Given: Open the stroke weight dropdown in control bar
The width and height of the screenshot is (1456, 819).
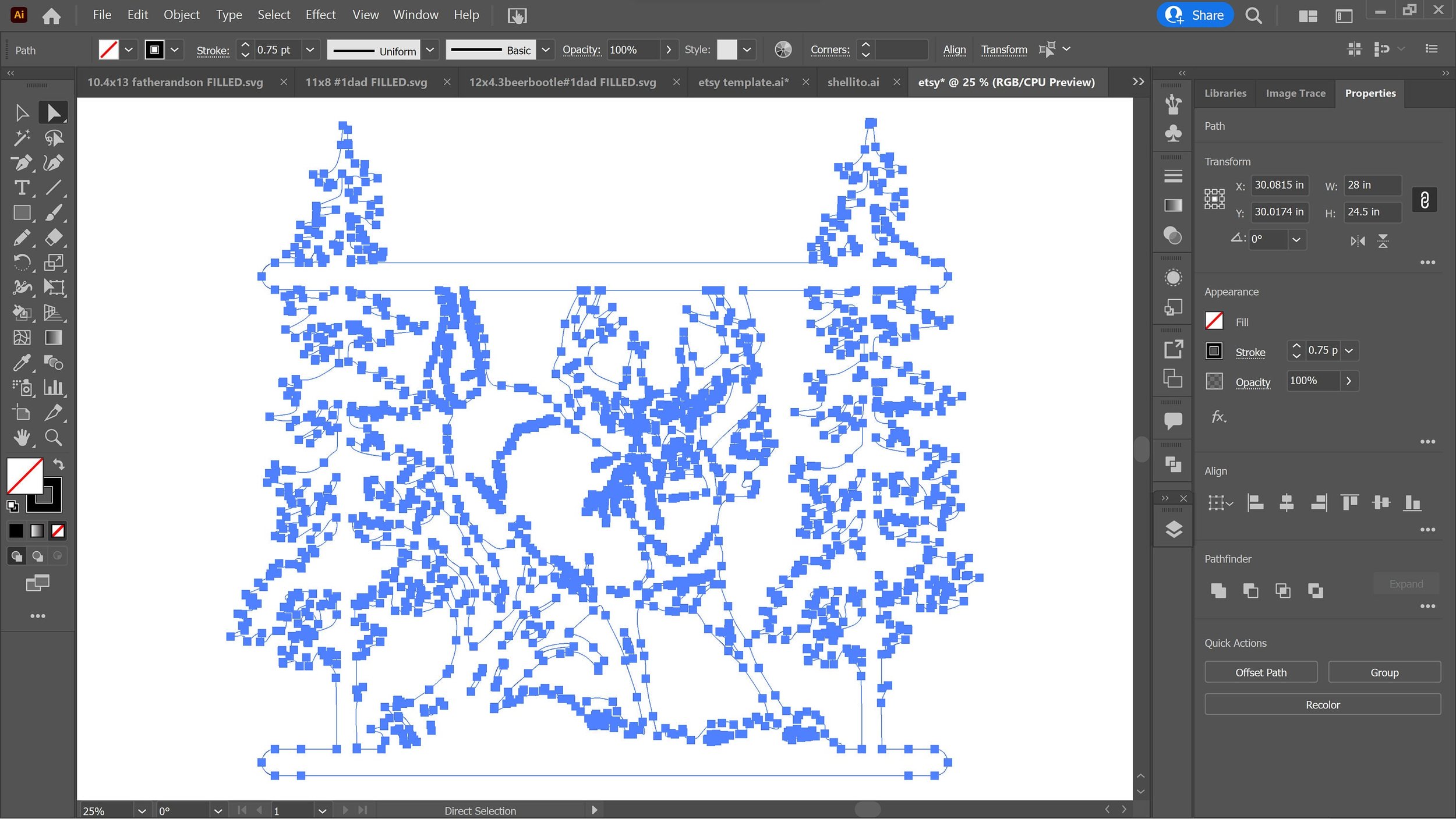Looking at the screenshot, I should tap(310, 50).
